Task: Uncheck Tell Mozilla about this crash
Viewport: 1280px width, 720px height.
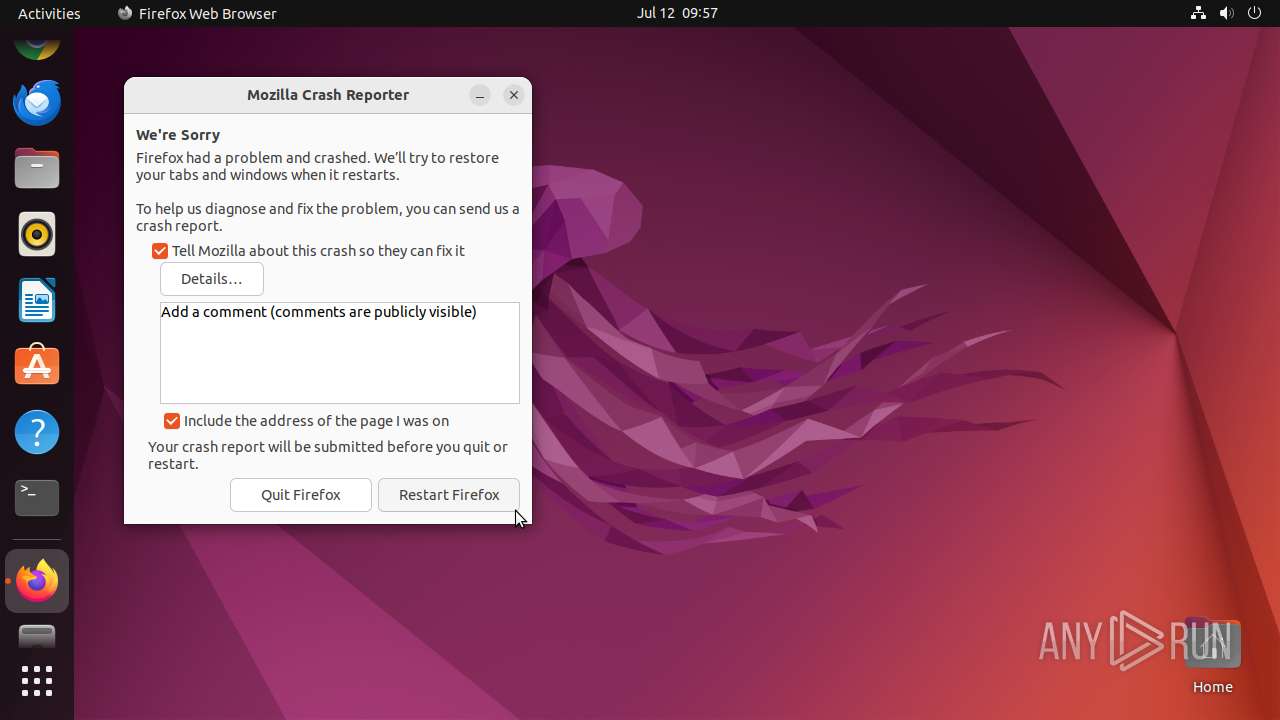Action: point(160,251)
